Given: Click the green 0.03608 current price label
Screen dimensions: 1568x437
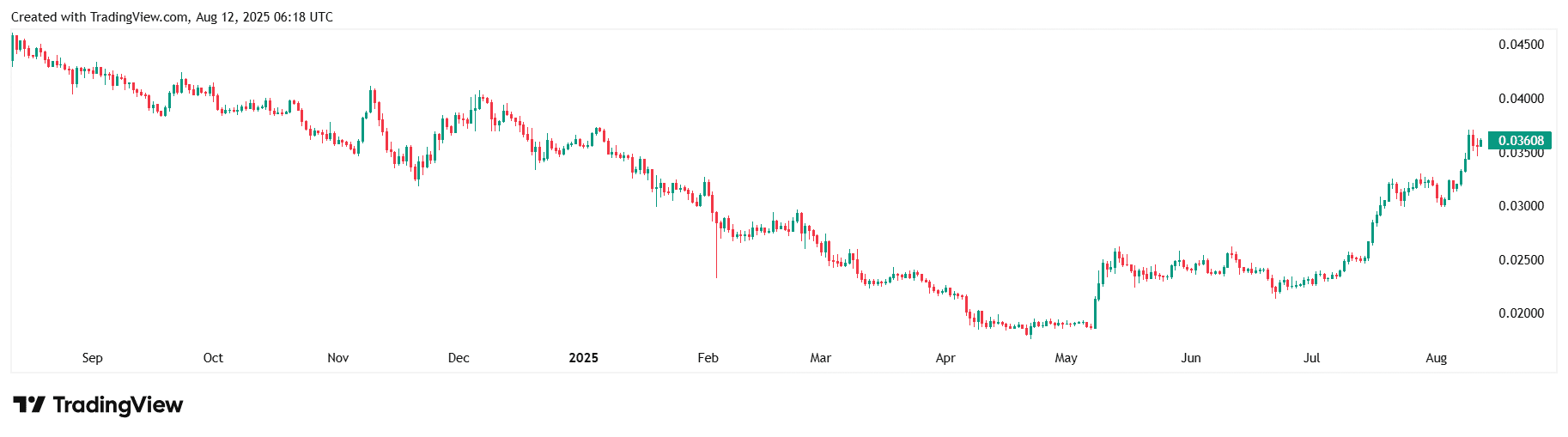Looking at the screenshot, I should click(x=1520, y=141).
